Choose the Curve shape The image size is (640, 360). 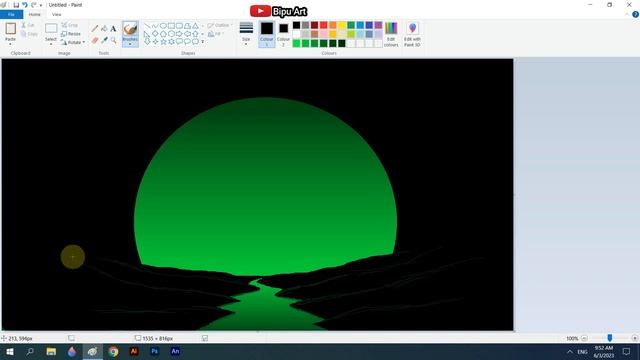pos(155,26)
